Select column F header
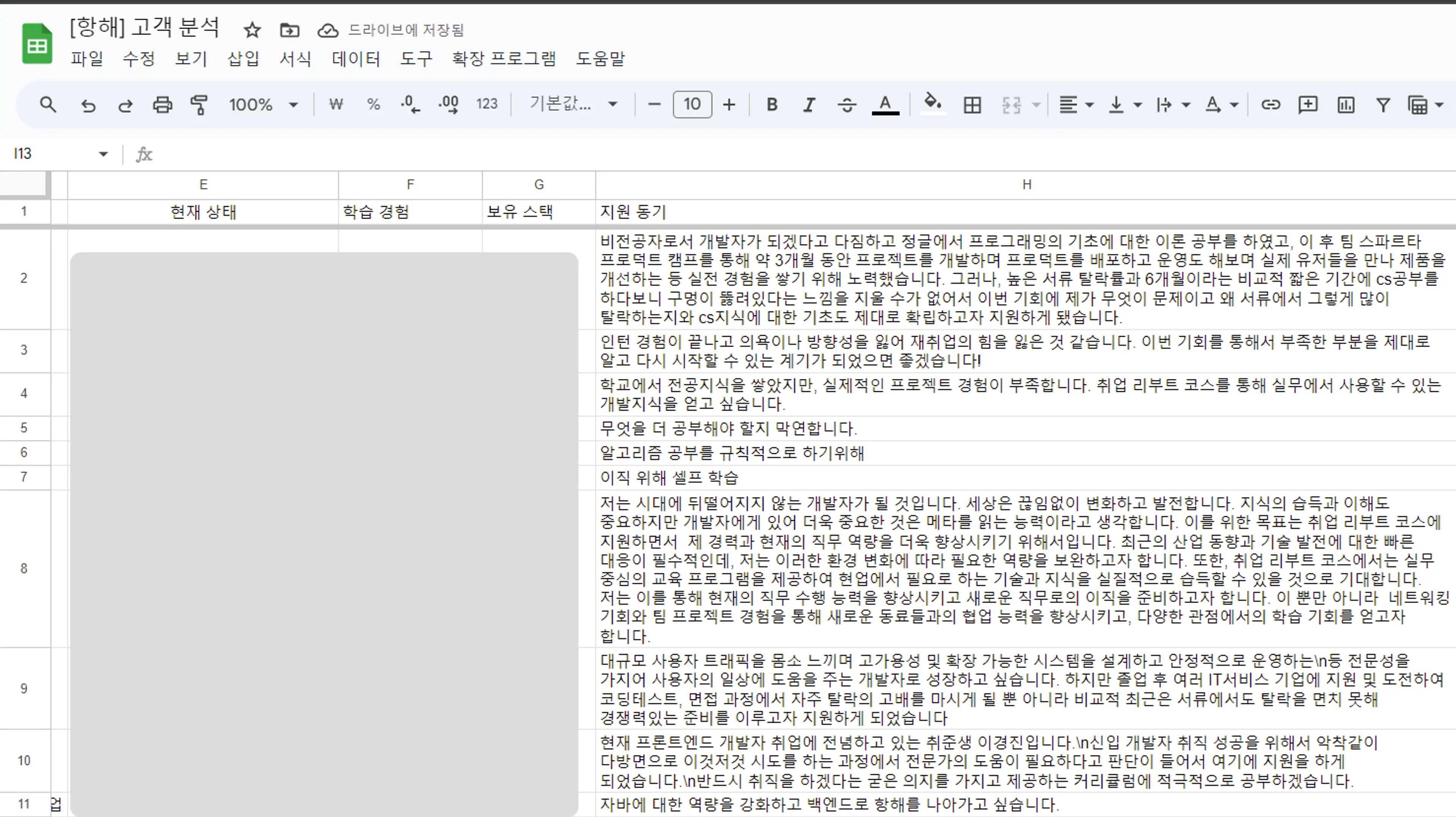The image size is (1456, 817). click(410, 185)
